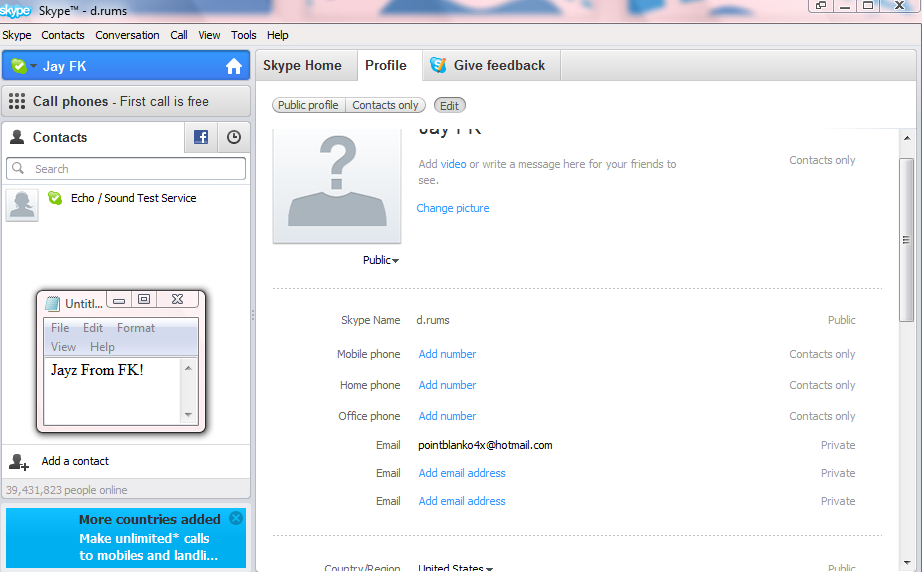Click the Edit profile button
Screen dimensions: 922x572
(x=449, y=106)
